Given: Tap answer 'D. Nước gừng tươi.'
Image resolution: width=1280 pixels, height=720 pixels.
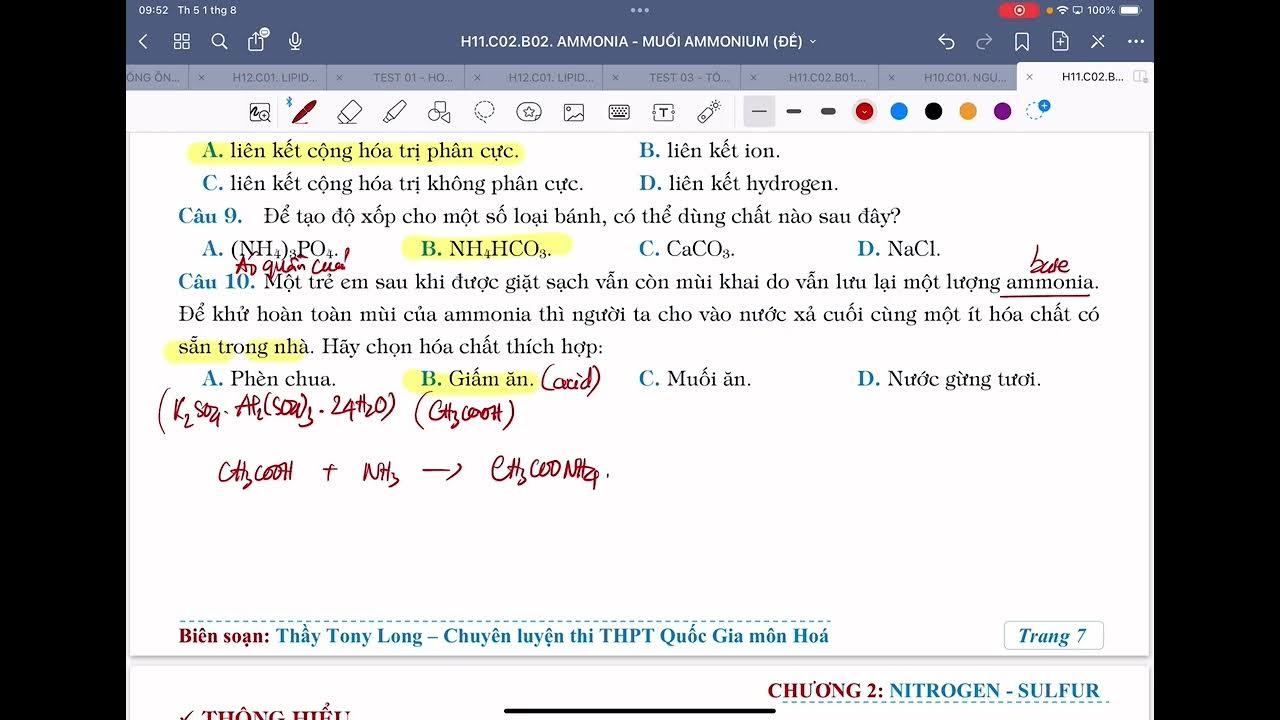Looking at the screenshot, I should (949, 379).
